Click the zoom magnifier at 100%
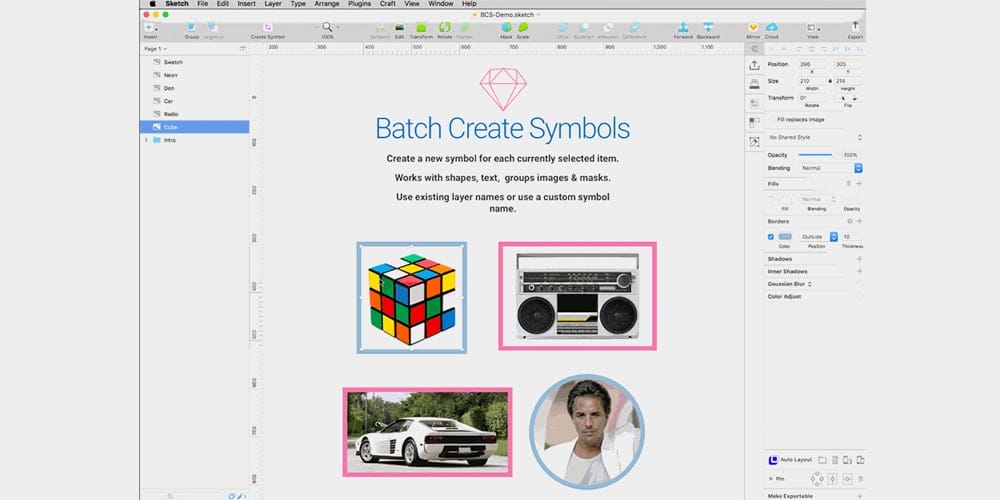The image size is (1000, 500). (x=327, y=27)
